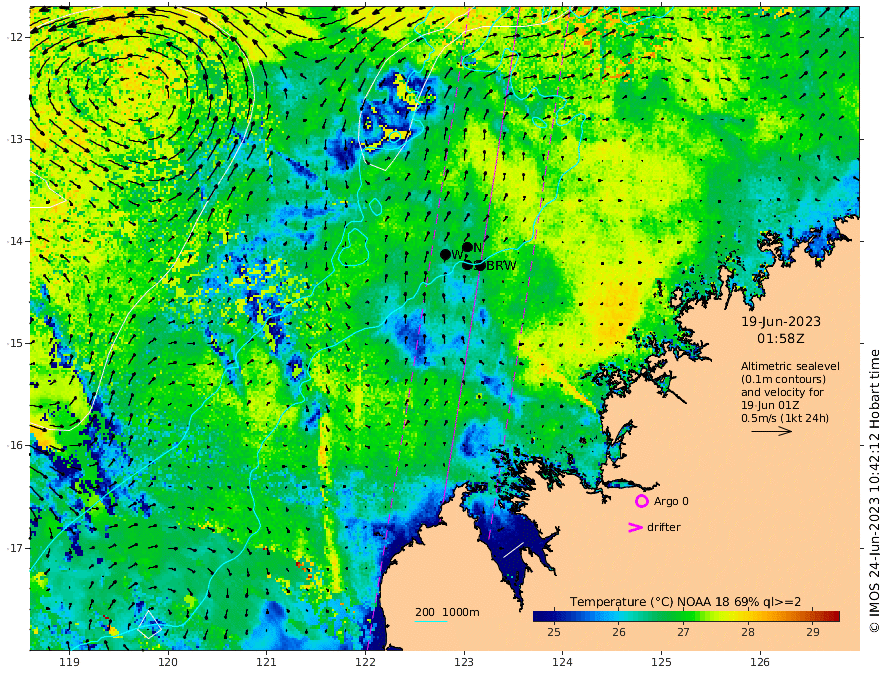This screenshot has height=680, width=880.
Task: Click the IMOS copyright timestamp text
Action: click(874, 491)
